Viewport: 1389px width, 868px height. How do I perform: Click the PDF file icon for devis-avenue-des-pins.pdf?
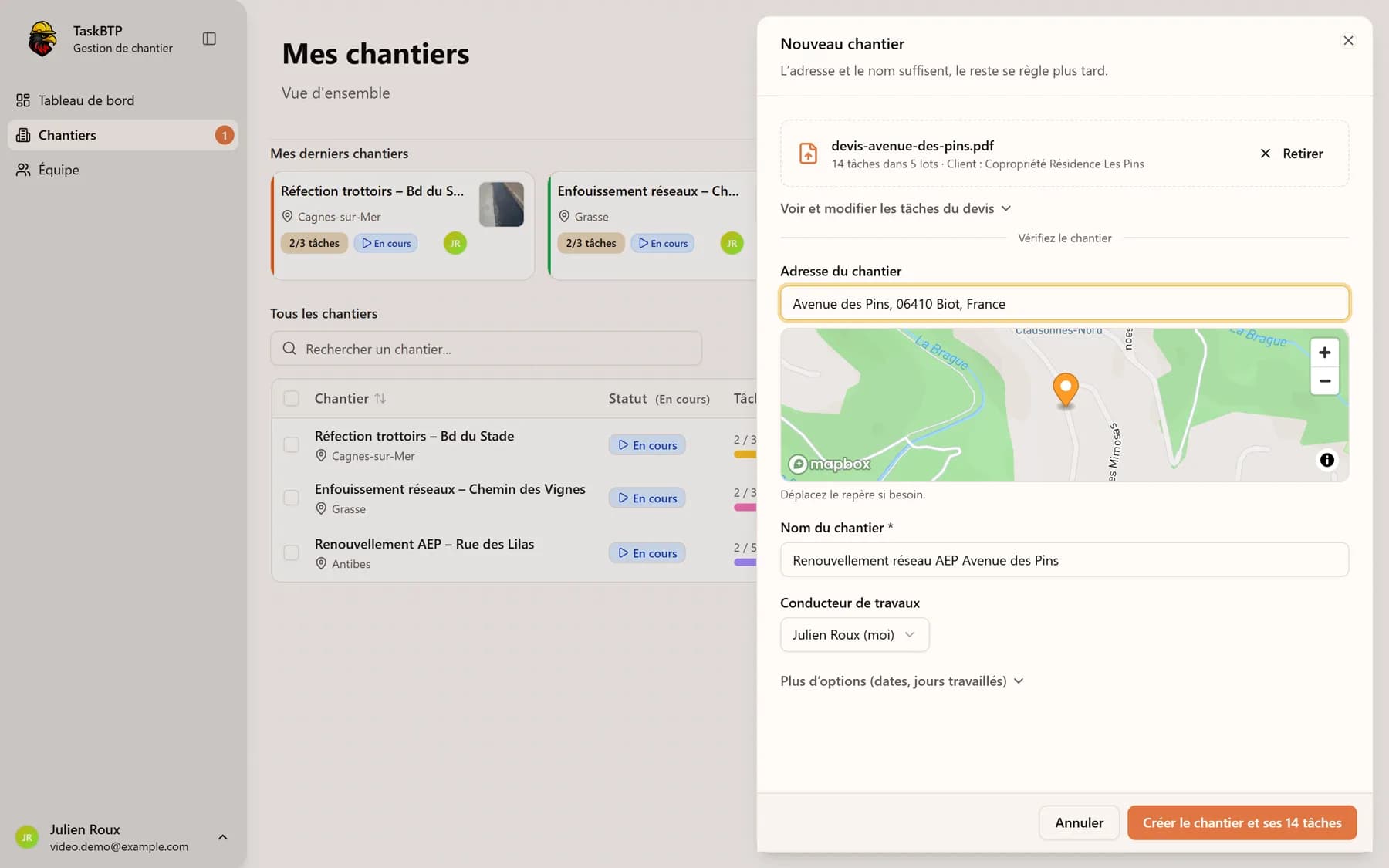pos(808,154)
